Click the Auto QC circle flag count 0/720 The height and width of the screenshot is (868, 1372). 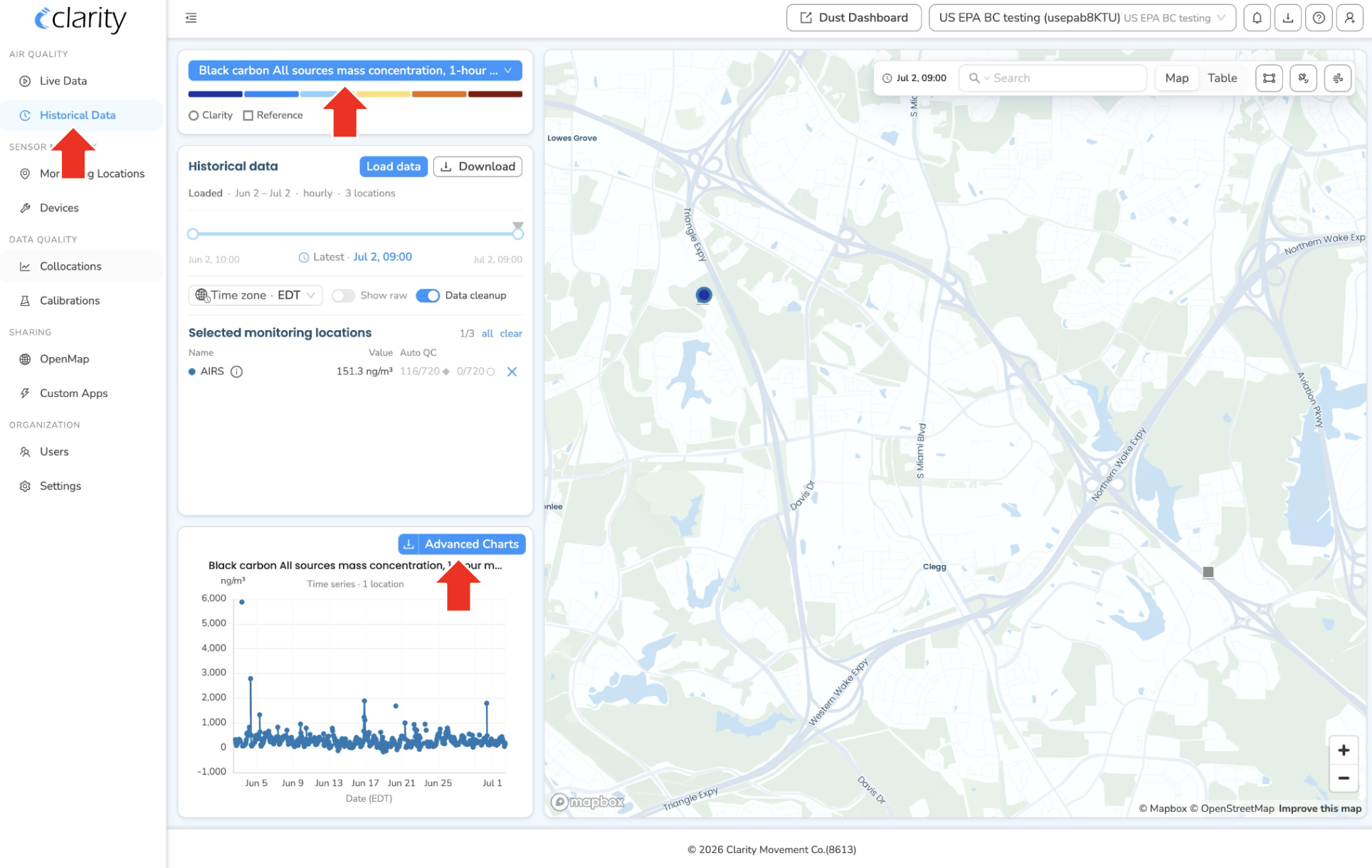(x=475, y=371)
